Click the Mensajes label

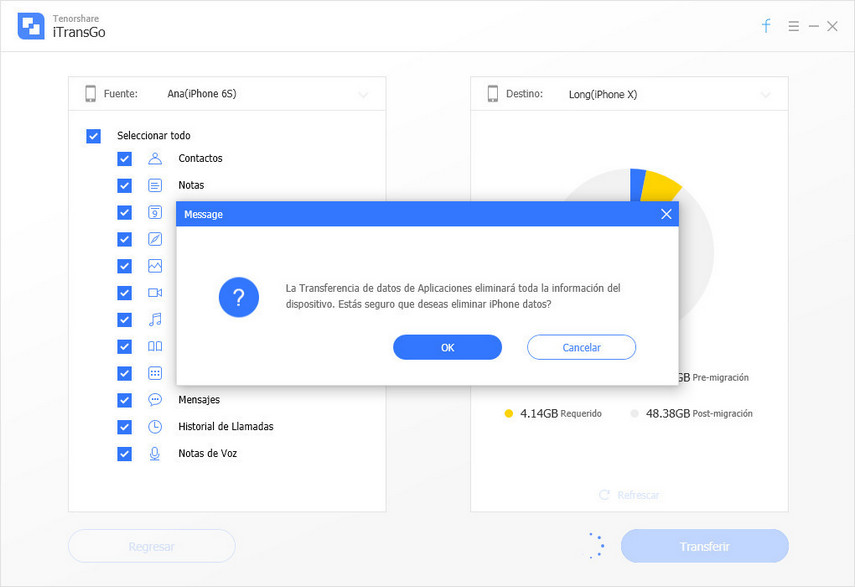point(199,400)
